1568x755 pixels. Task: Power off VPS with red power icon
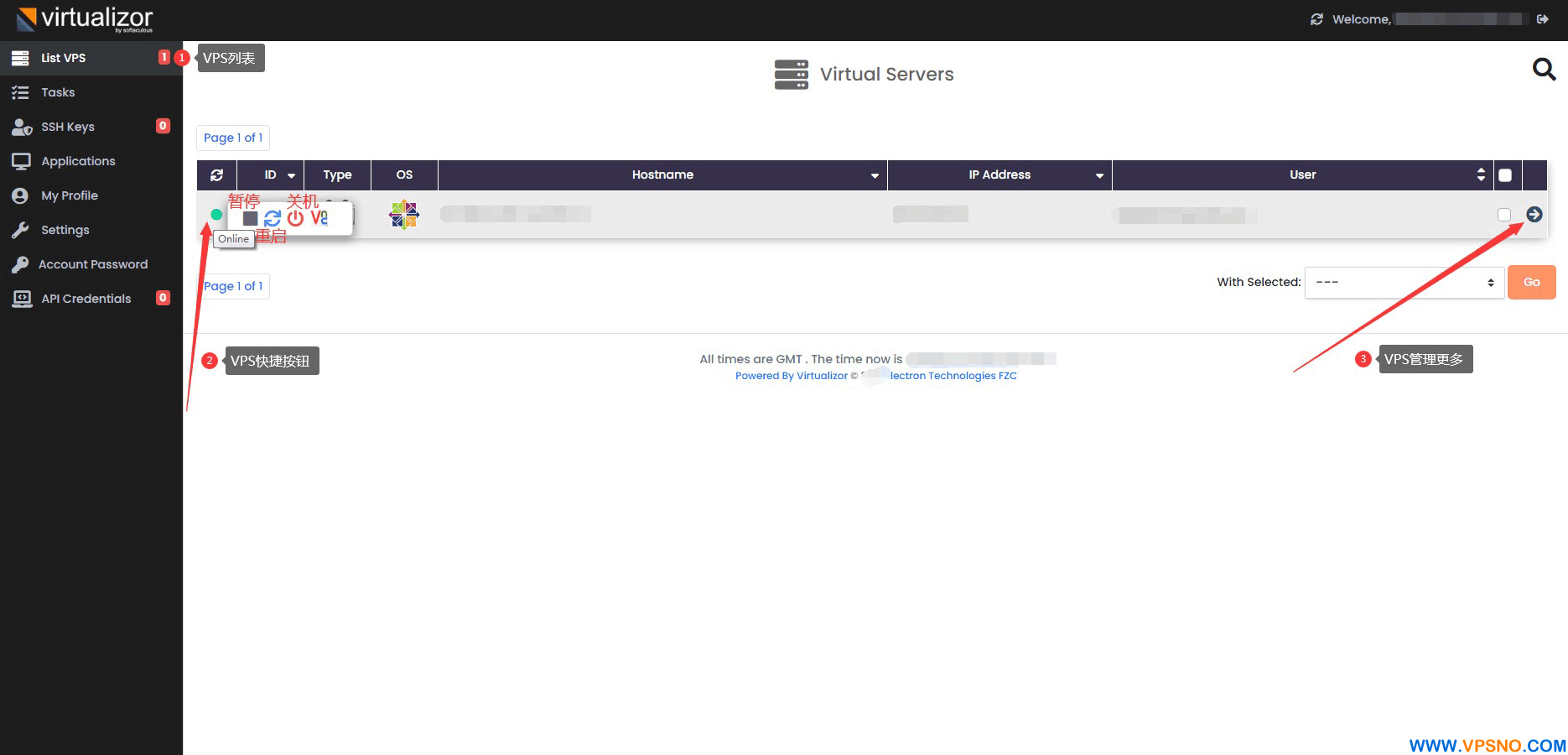coord(295,218)
